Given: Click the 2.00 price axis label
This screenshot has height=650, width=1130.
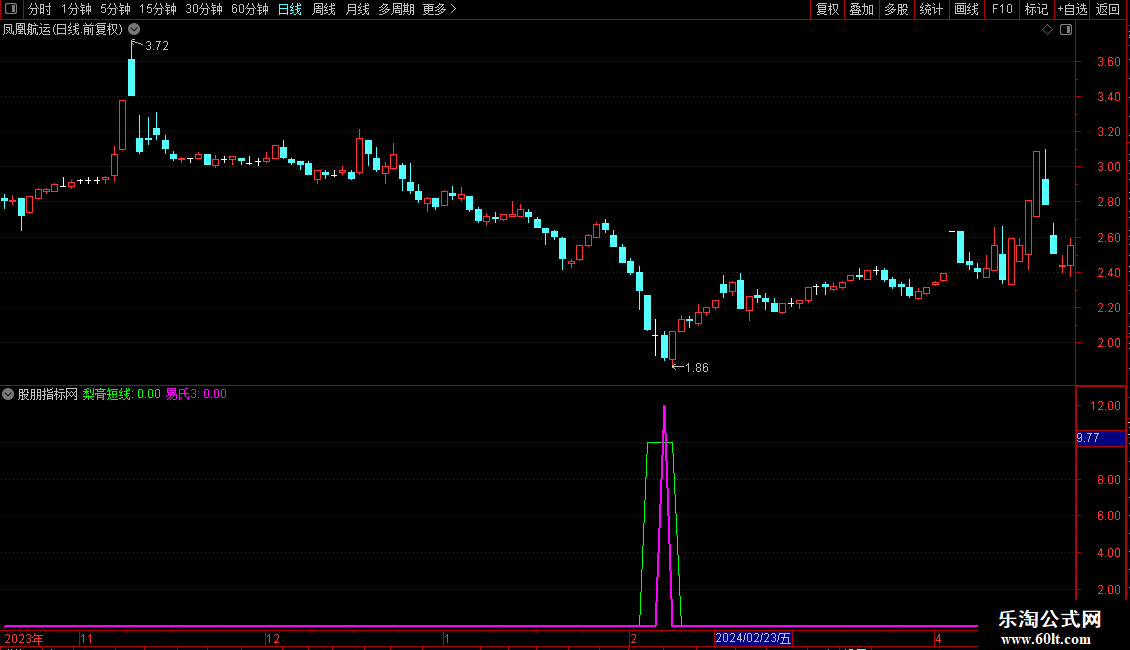Looking at the screenshot, I should coord(1108,343).
